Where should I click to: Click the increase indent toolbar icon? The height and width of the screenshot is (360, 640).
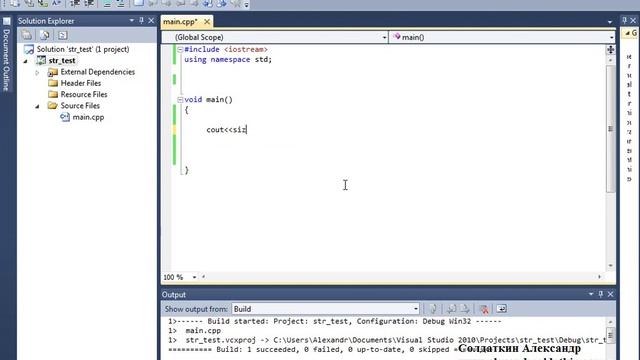point(89,4)
